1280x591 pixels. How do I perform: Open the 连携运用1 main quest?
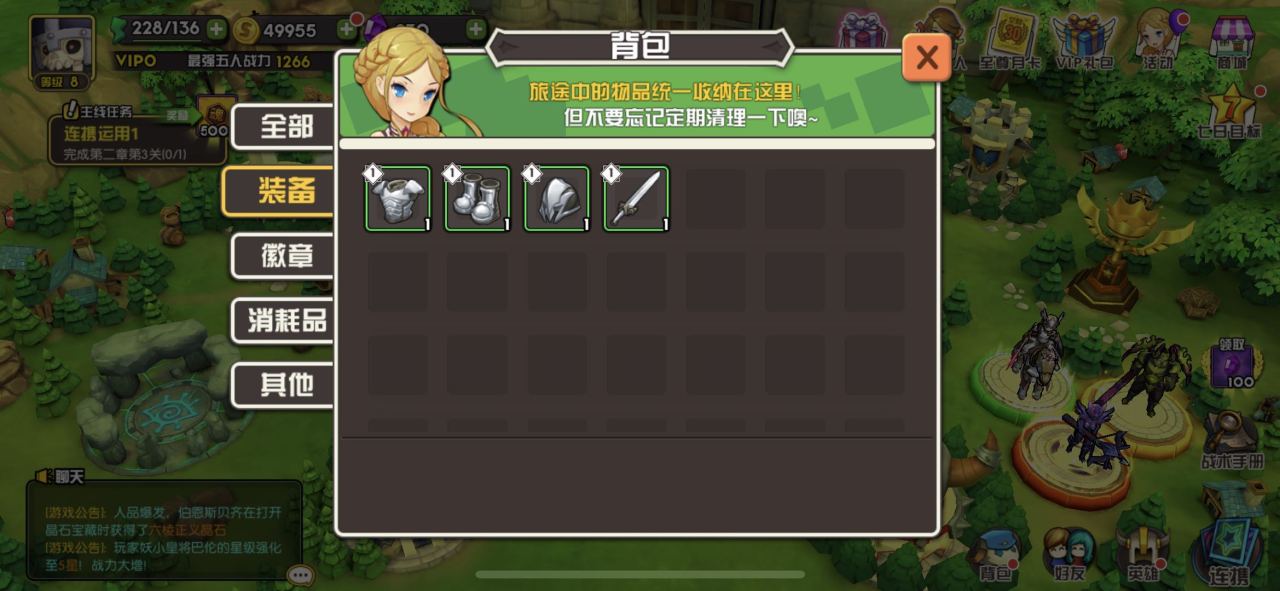tap(138, 138)
